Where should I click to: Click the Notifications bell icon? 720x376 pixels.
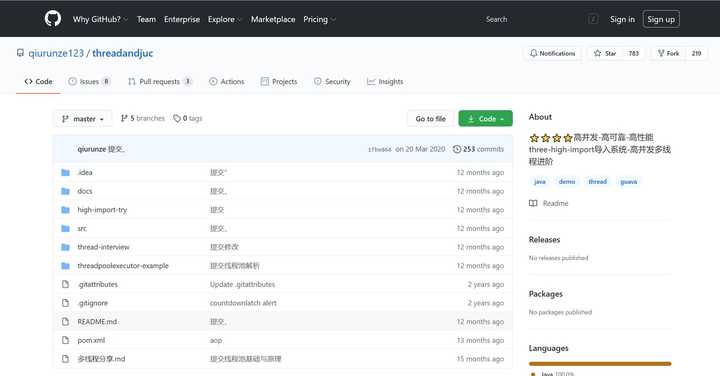533,53
